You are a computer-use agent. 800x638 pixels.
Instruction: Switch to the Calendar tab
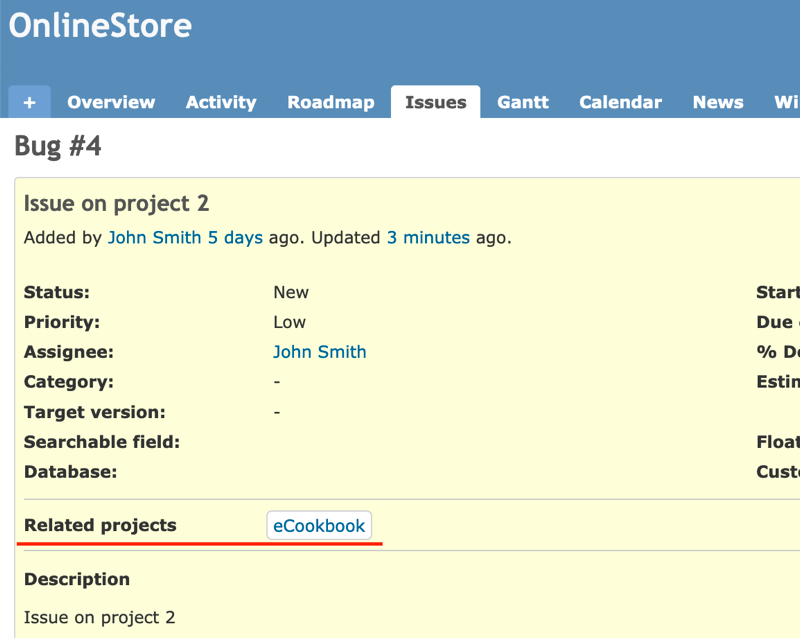620,102
